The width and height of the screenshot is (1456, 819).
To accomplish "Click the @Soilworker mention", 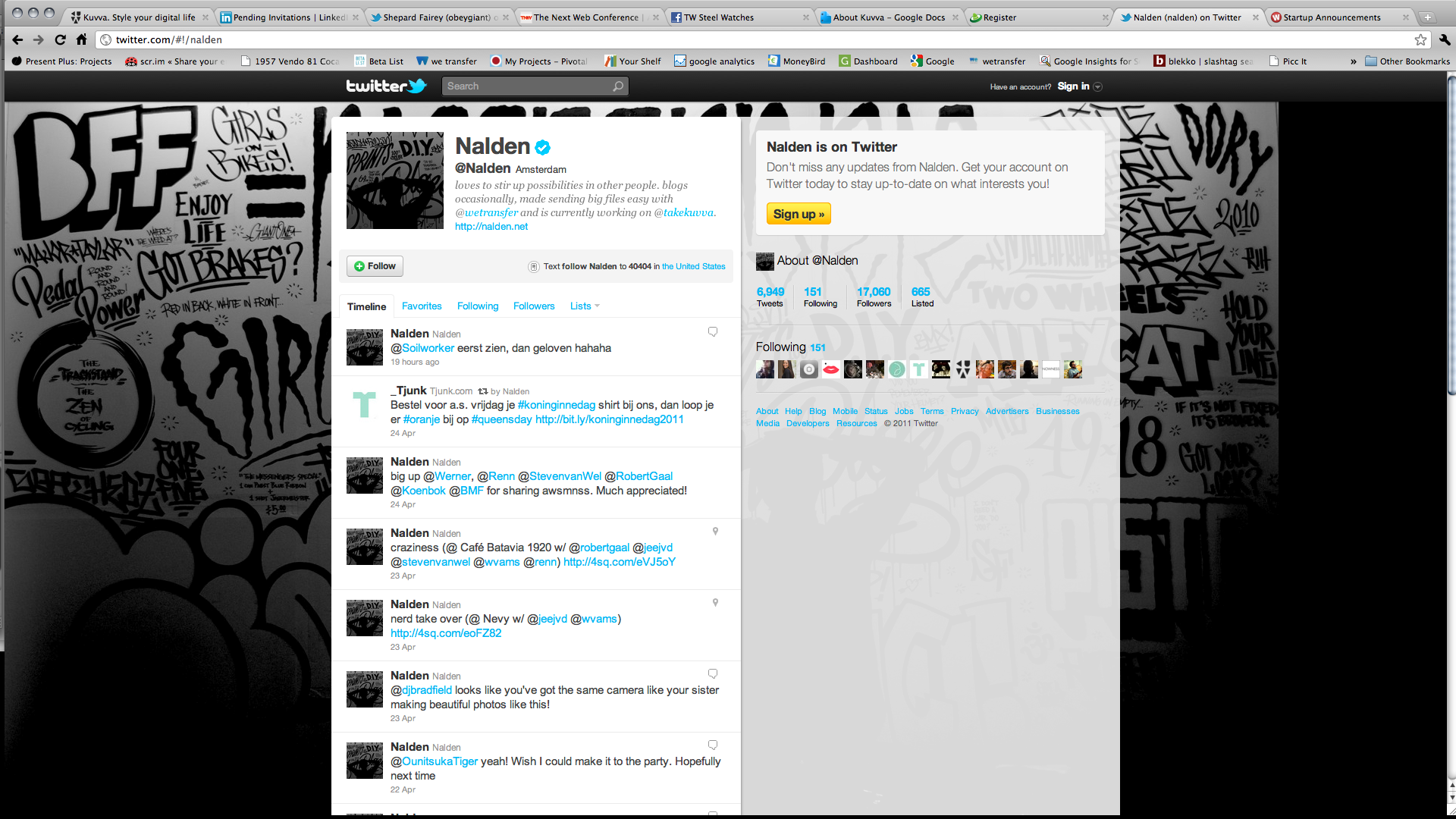I will pyautogui.click(x=422, y=348).
